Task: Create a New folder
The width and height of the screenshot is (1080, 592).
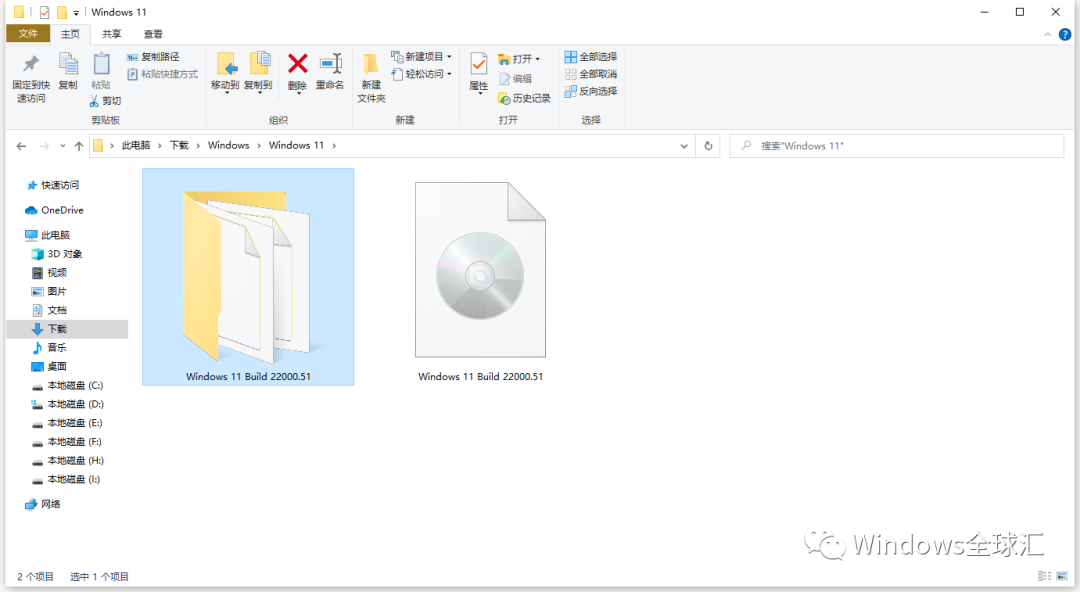Action: click(371, 78)
